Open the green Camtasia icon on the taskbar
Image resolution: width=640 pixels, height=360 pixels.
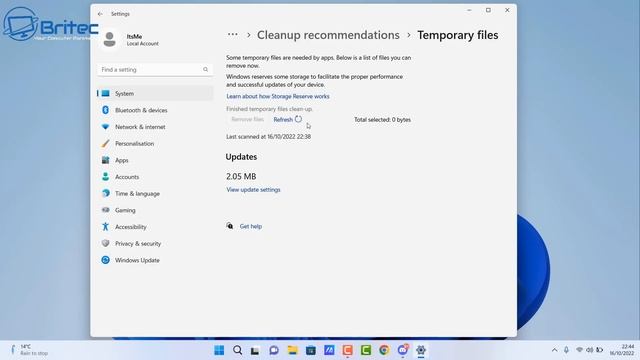click(x=366, y=350)
